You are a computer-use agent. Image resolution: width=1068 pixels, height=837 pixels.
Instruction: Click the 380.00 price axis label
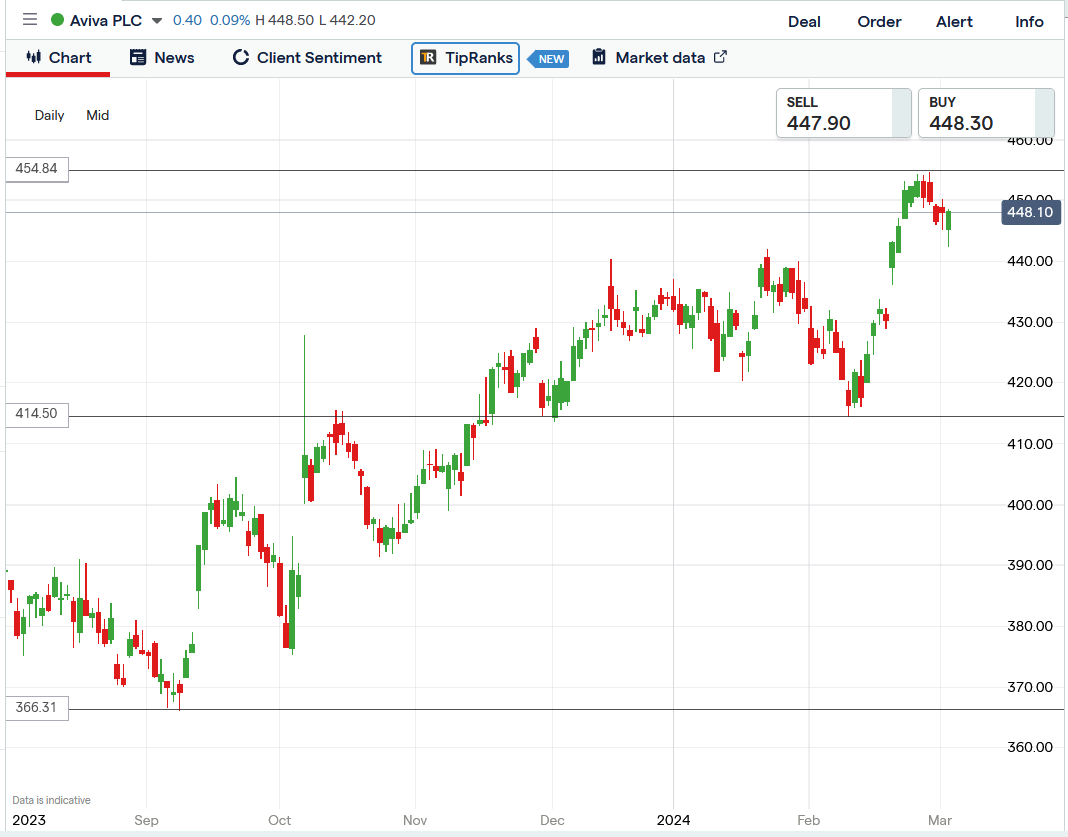(x=1030, y=626)
